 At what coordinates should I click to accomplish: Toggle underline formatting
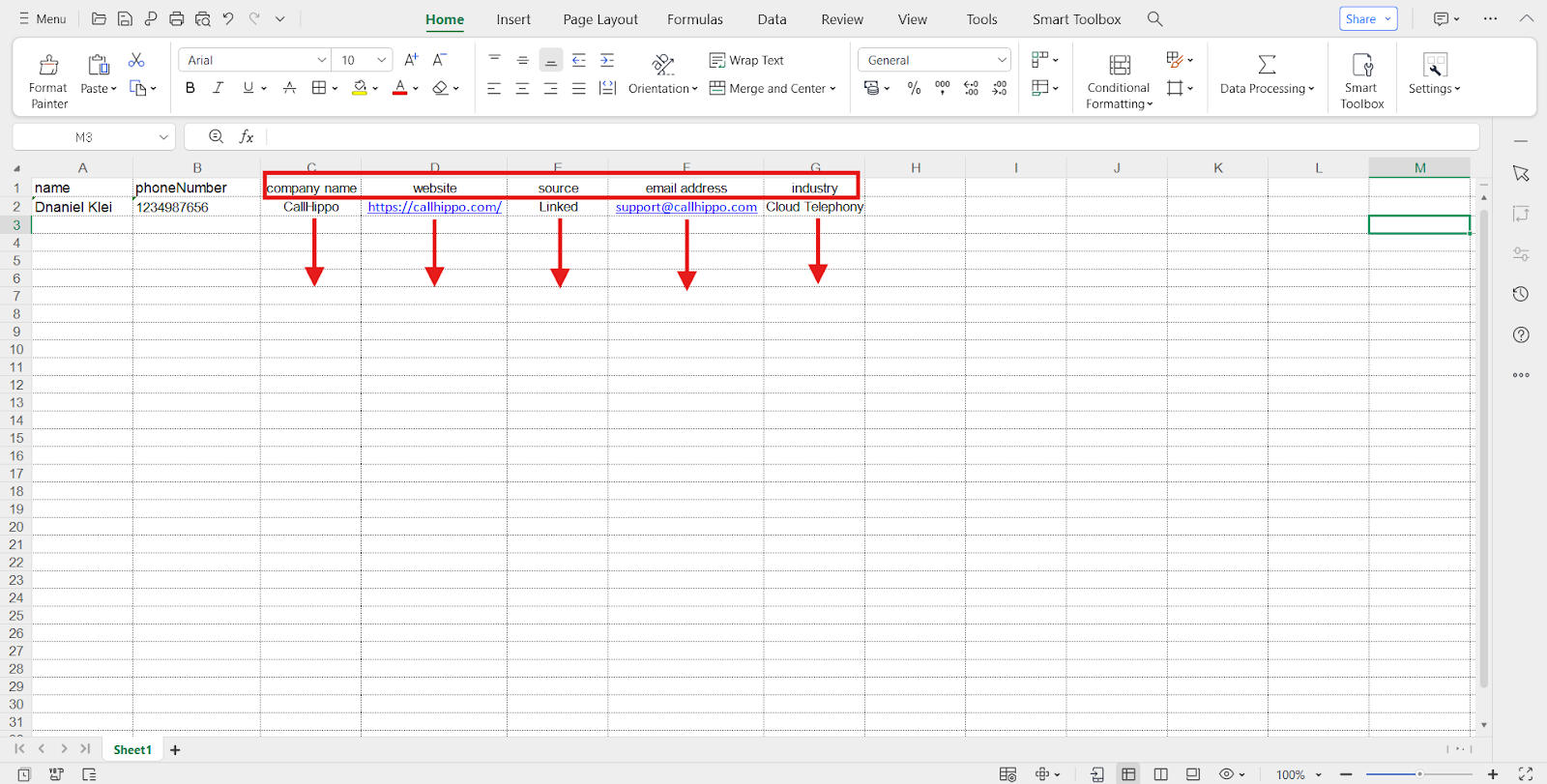pos(248,88)
